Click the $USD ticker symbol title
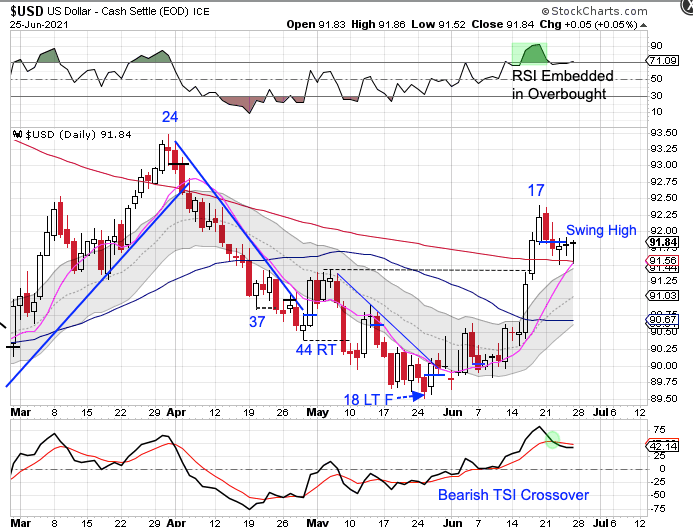693x527 pixels. pos(27,8)
